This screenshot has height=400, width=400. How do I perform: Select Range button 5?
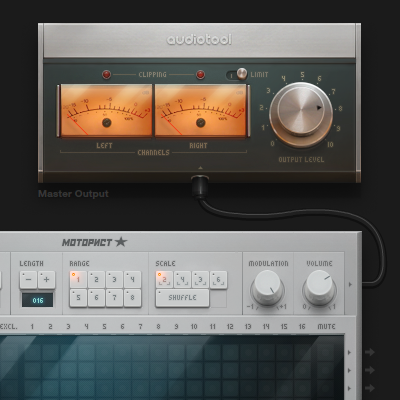(78, 298)
